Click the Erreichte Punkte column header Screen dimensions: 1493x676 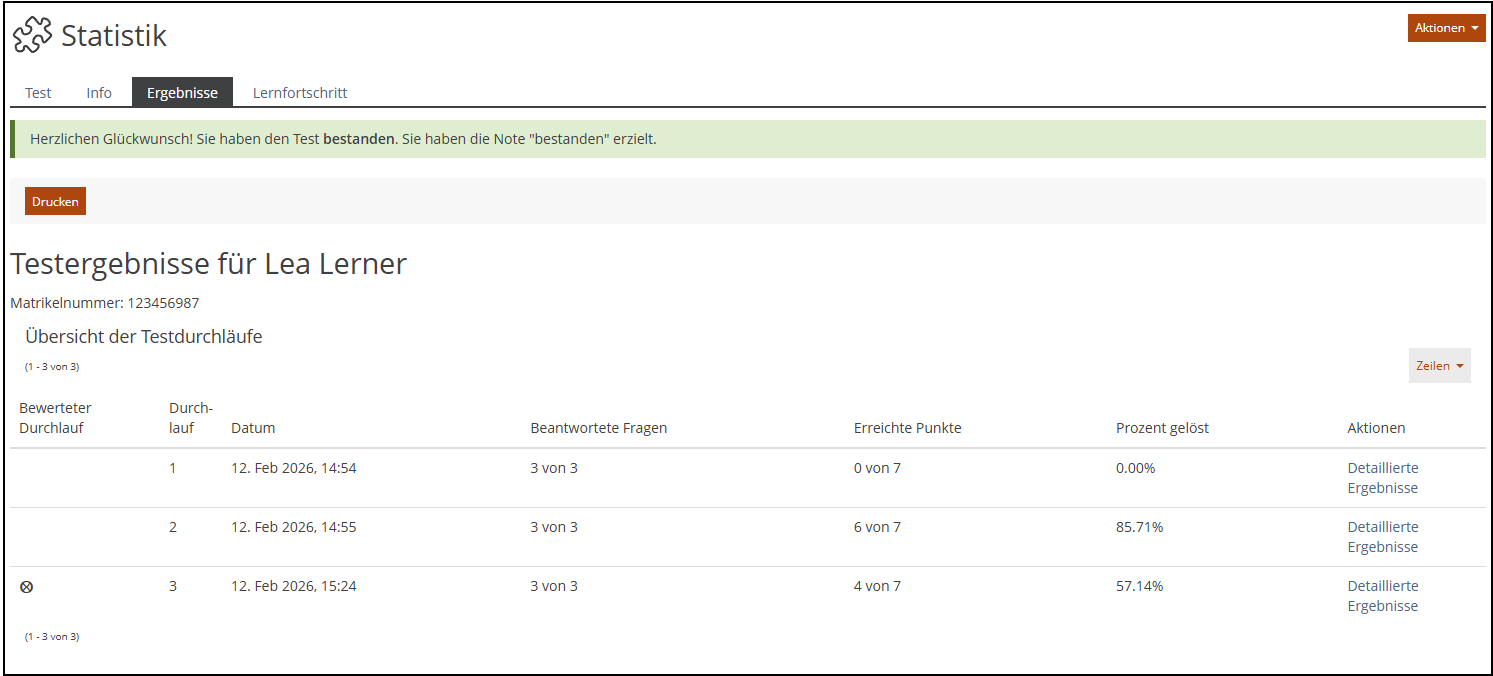coord(907,428)
